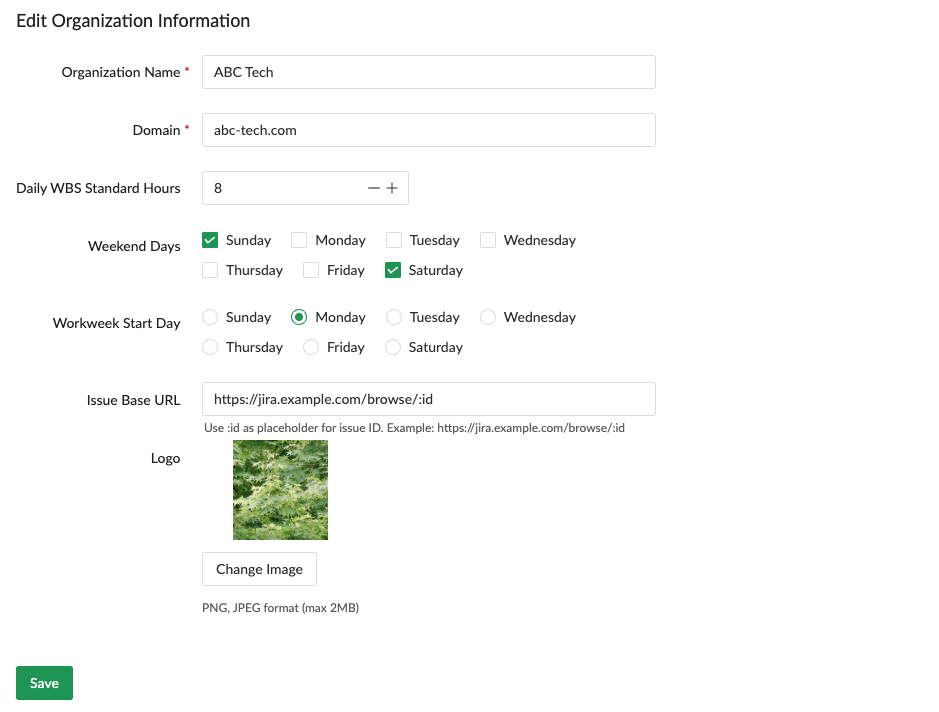This screenshot has width=939, height=712.
Task: Click the Organization Name input field
Action: [428, 72]
